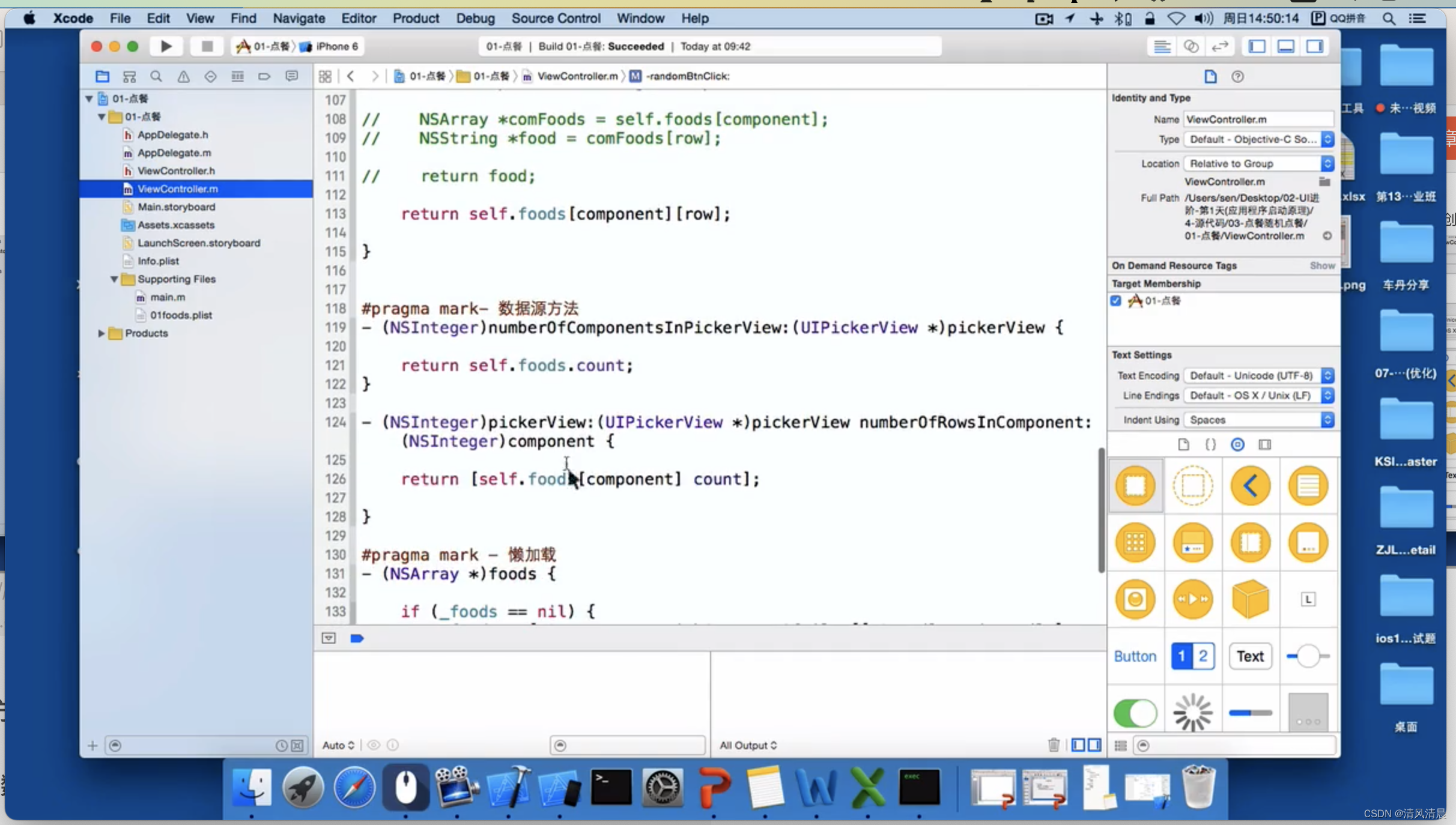Click the ViewController.m file in navigator

point(178,188)
